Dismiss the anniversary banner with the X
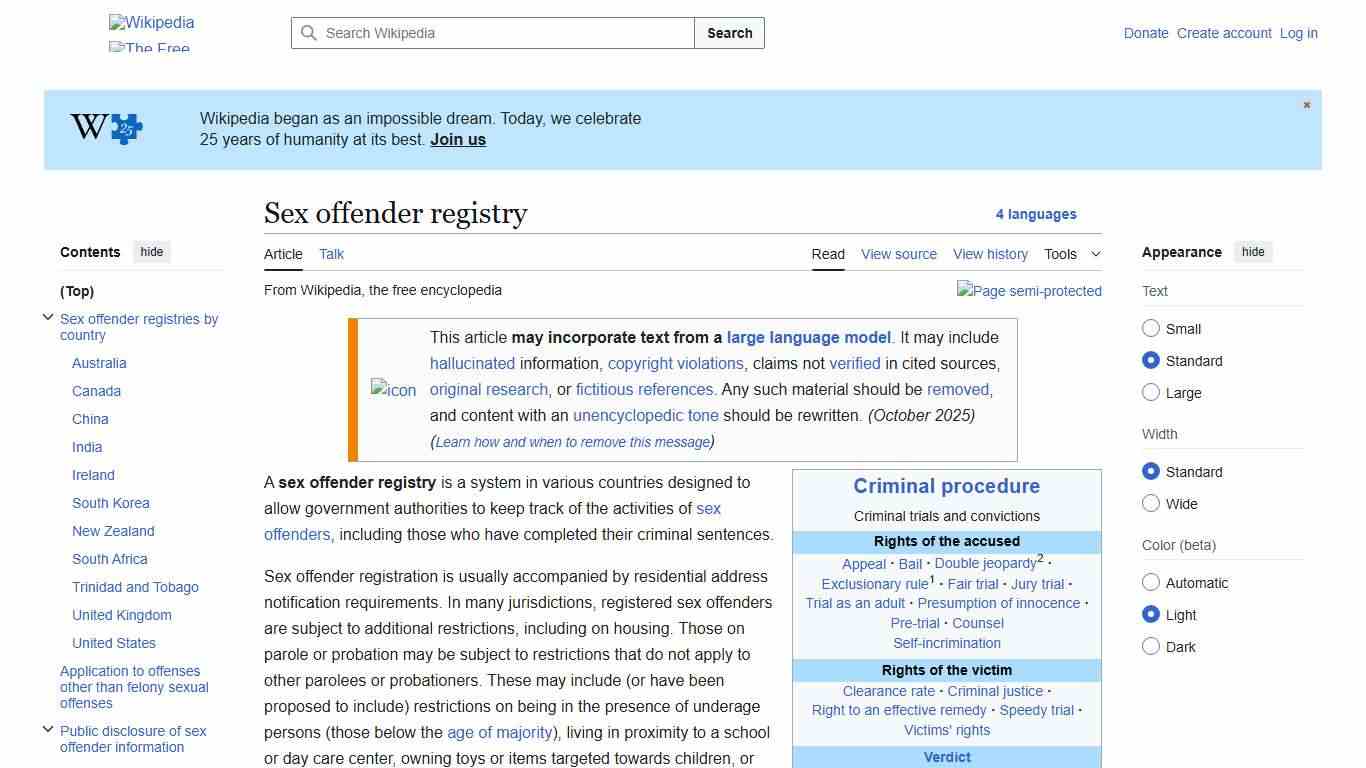The image size is (1366, 768). tap(1306, 104)
